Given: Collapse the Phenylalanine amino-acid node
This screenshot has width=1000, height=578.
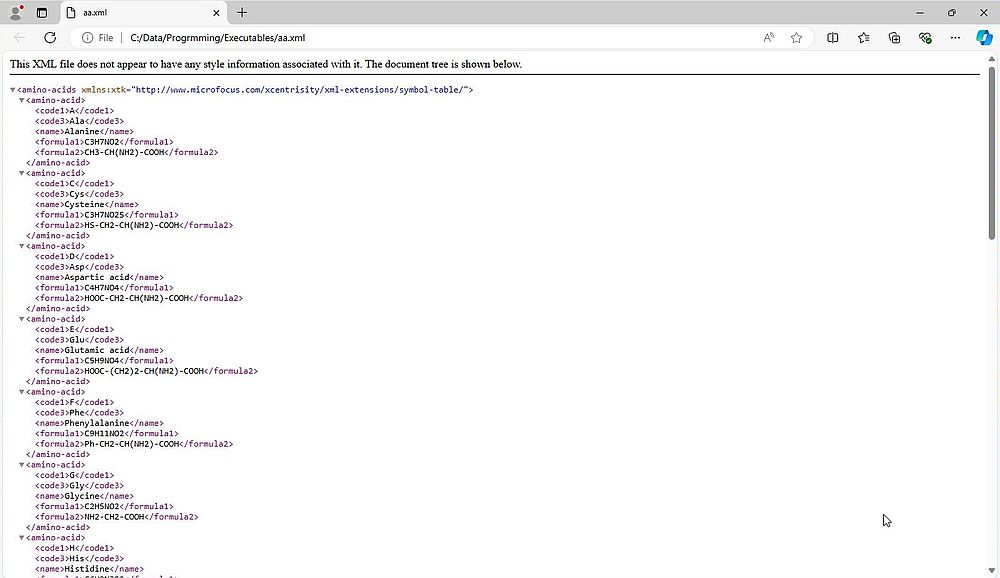Looking at the screenshot, I should tap(22, 392).
